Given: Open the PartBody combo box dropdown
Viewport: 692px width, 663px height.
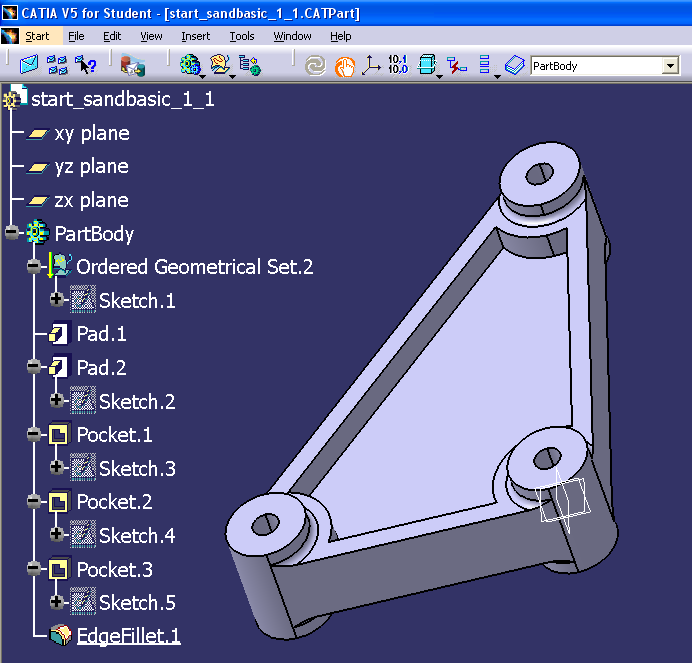Looking at the screenshot, I should click(671, 66).
